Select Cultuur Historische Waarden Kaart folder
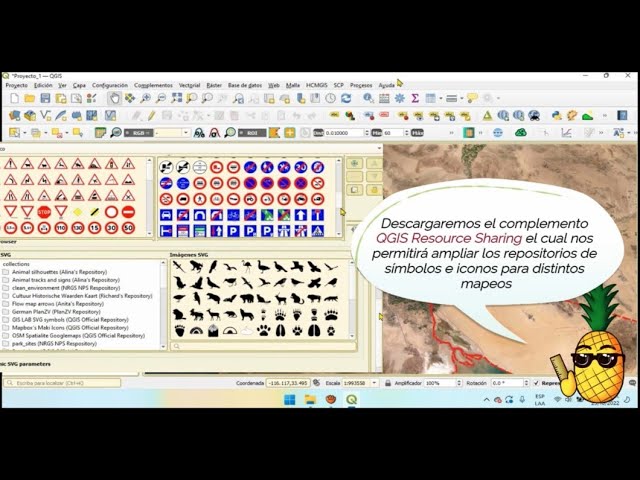640x480 pixels. (82, 296)
